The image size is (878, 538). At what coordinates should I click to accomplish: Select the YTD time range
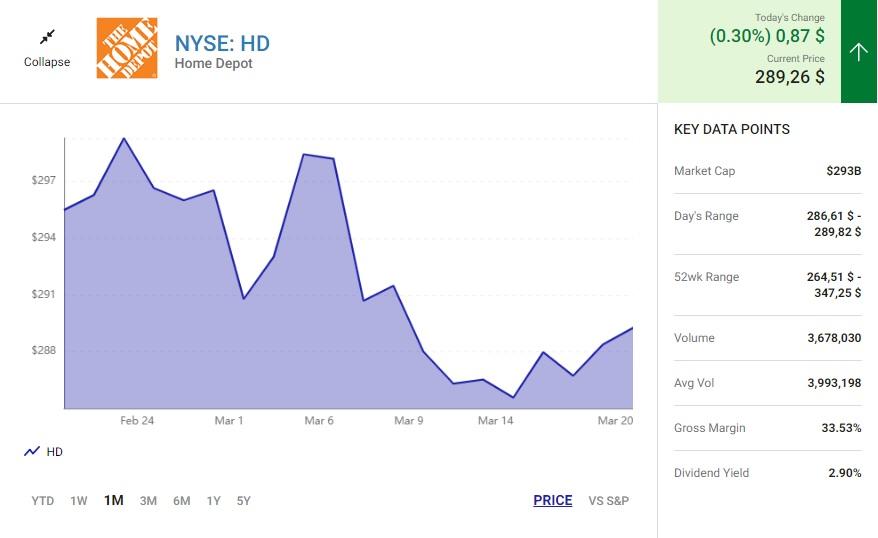click(x=43, y=500)
